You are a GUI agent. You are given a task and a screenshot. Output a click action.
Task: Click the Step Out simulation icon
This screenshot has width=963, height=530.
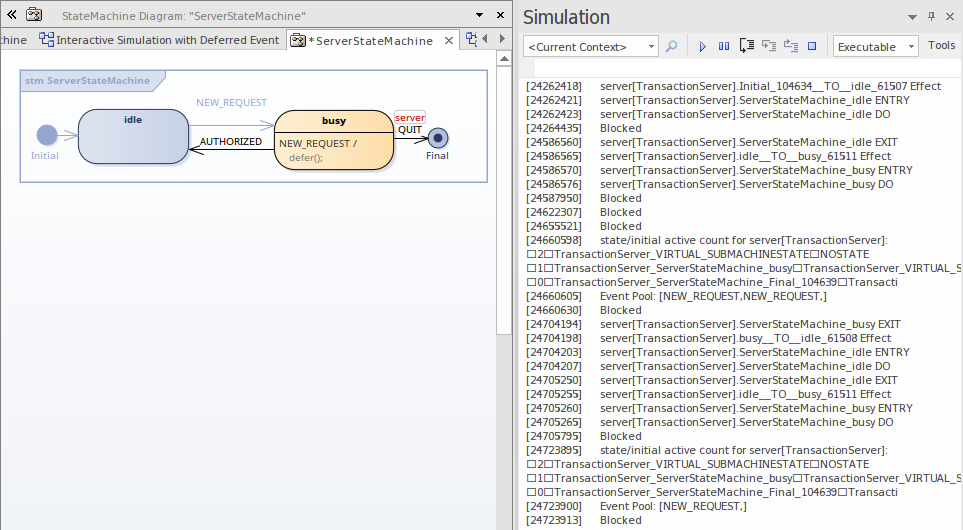pos(790,47)
